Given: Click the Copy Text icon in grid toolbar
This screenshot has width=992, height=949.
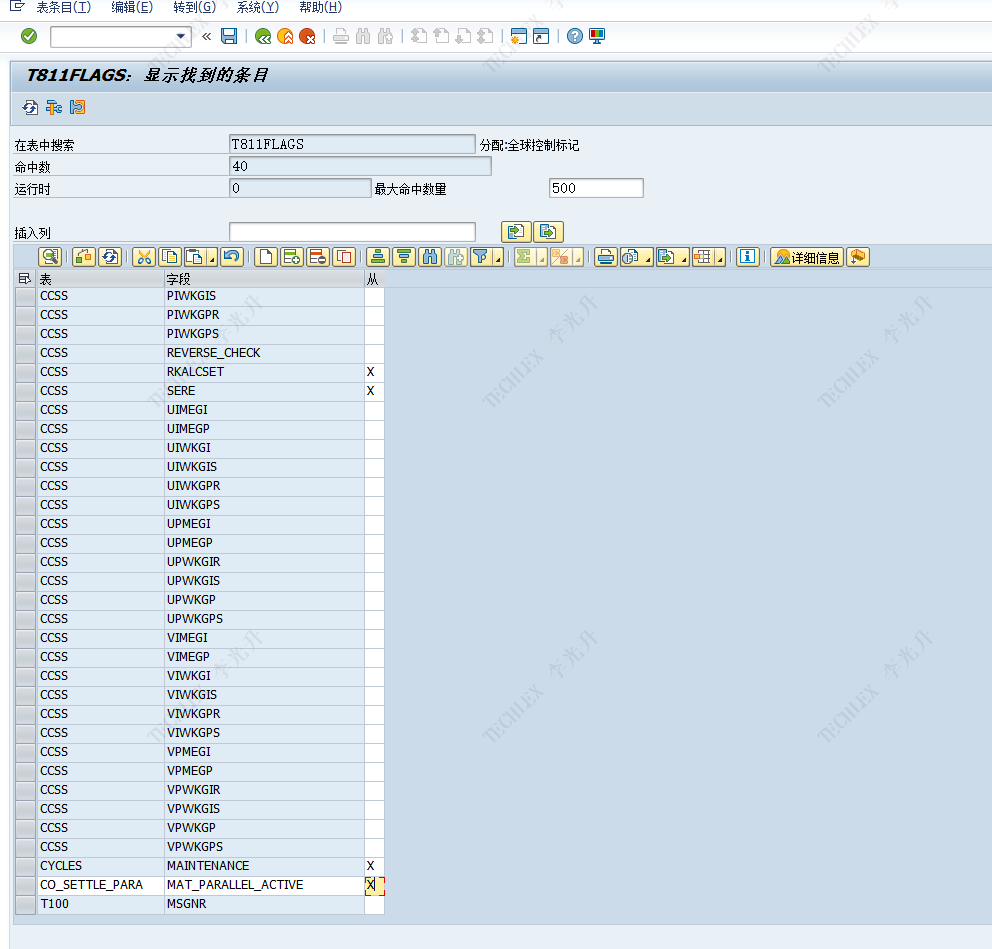Looking at the screenshot, I should click(x=170, y=257).
